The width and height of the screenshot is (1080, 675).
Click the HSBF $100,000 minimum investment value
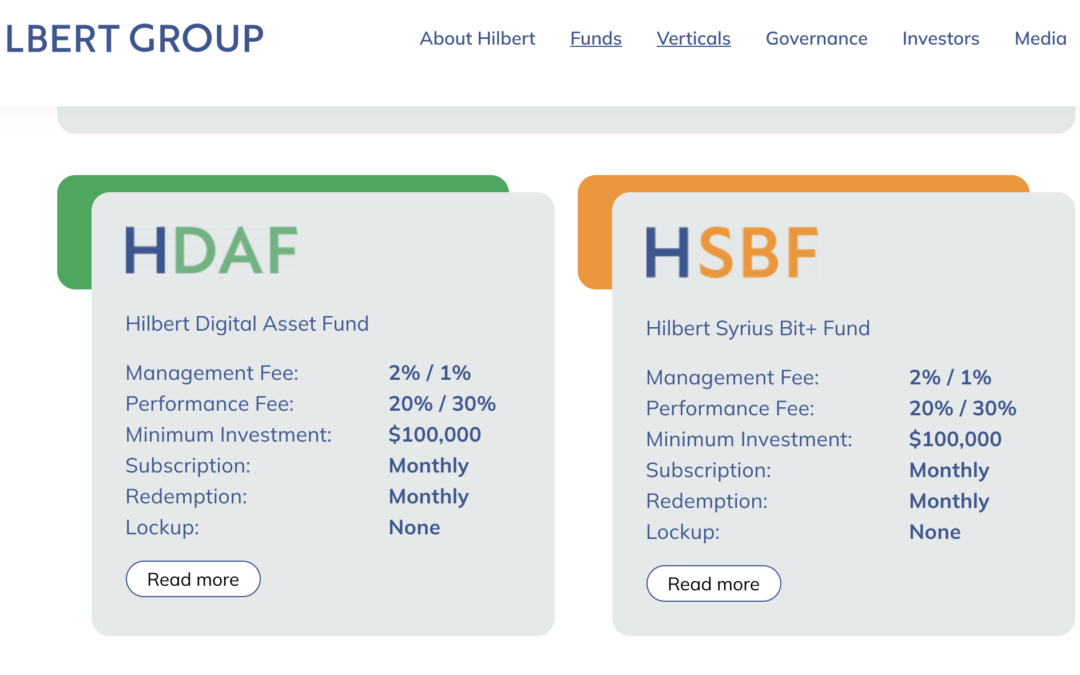955,439
